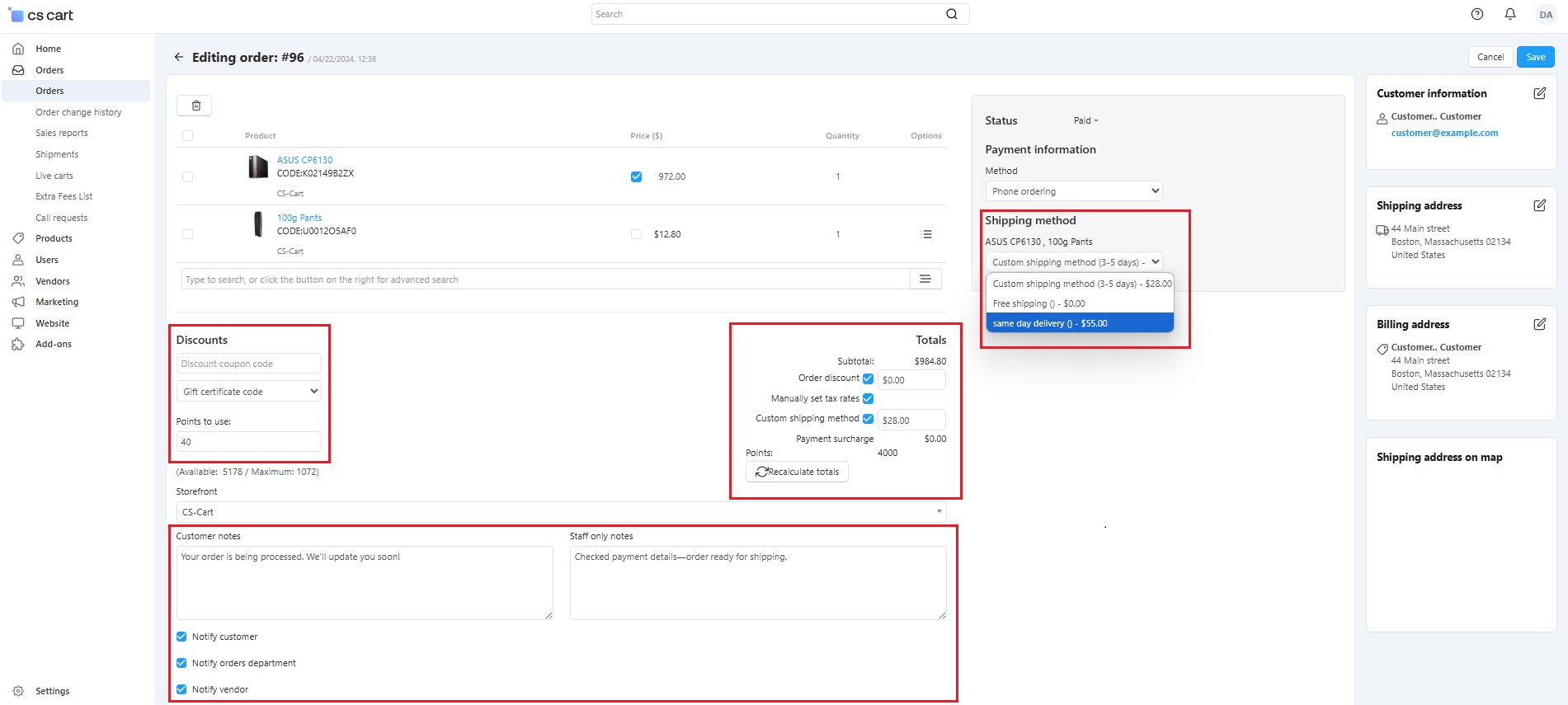Open Sales reports in sidebar
1568x705 pixels.
[62, 133]
